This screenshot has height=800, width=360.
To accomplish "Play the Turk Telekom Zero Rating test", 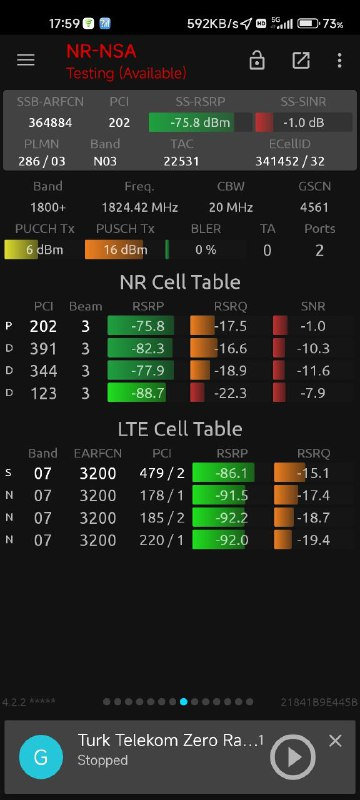I will tap(293, 757).
